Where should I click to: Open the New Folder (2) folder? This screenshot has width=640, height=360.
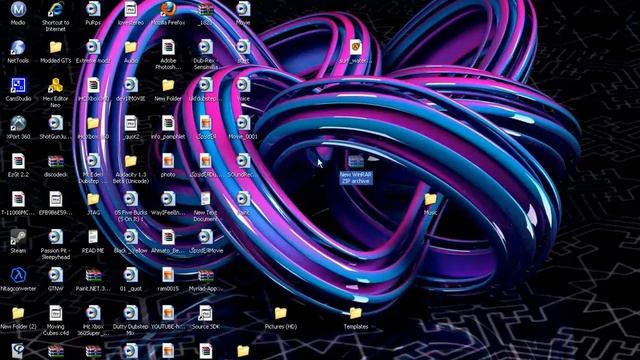18,313
